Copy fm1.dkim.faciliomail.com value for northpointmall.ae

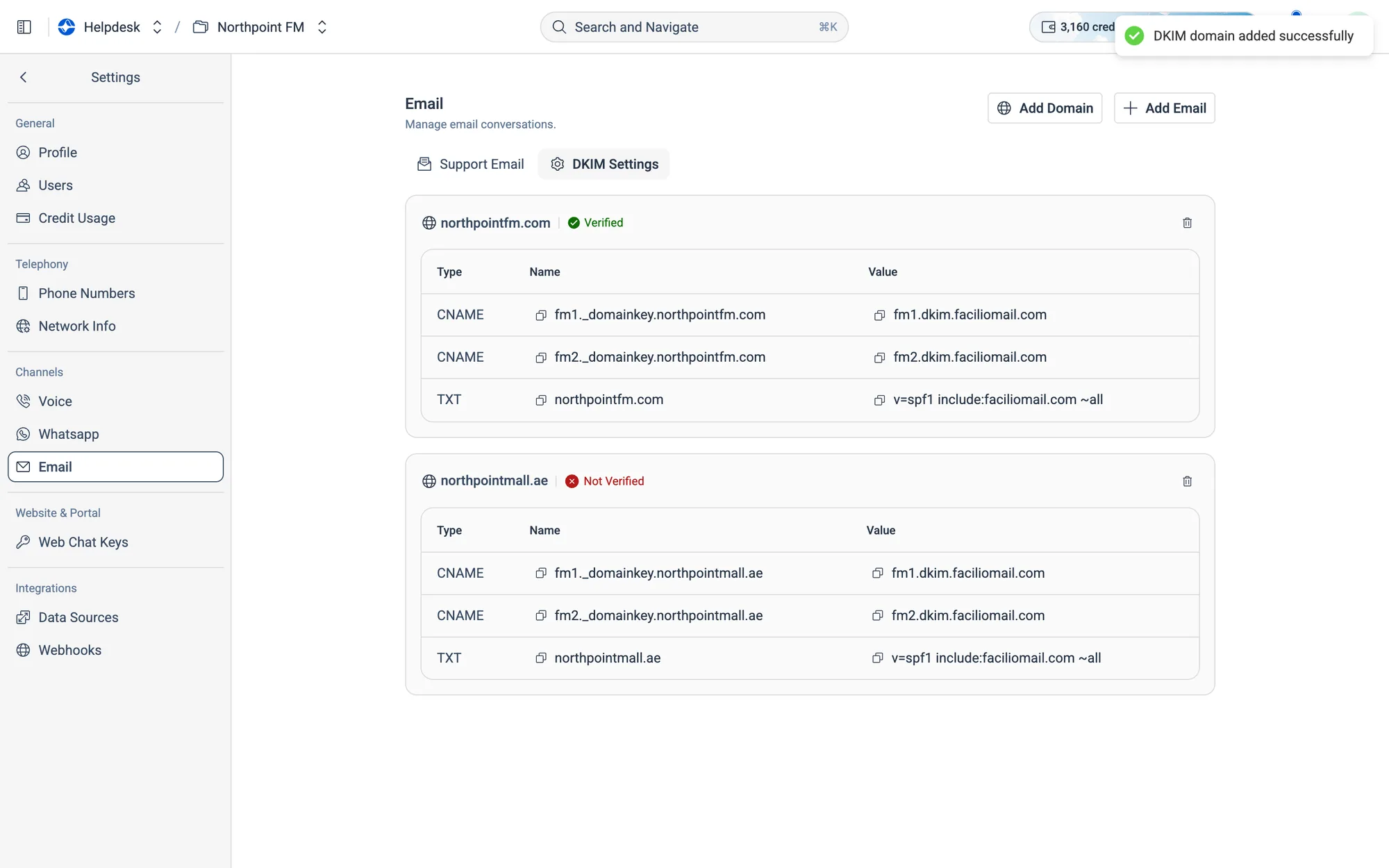878,574
